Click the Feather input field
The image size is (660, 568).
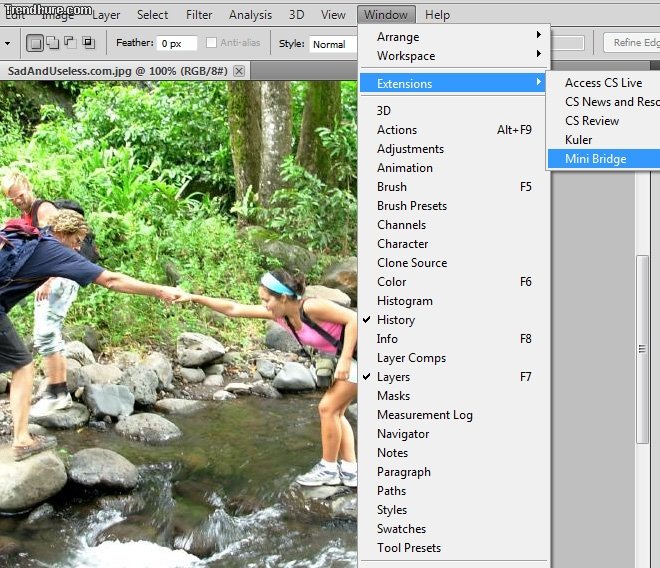click(x=177, y=44)
